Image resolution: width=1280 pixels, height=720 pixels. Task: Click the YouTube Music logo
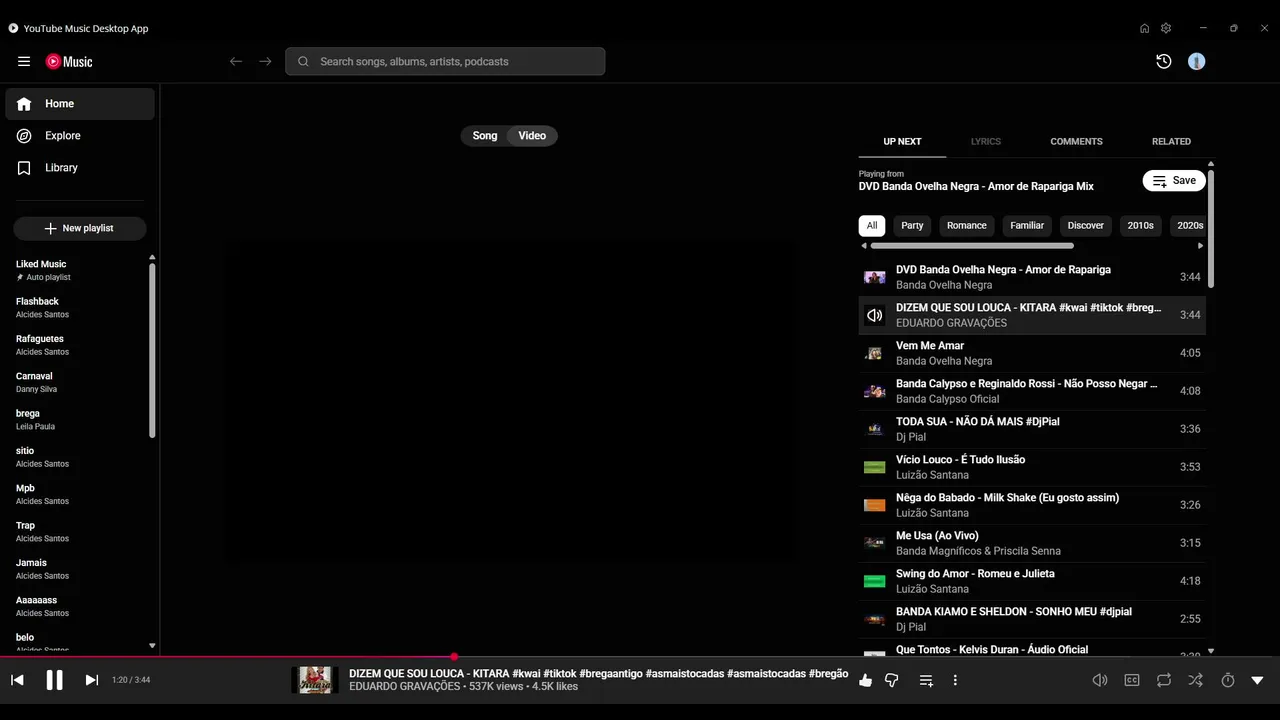pos(69,61)
